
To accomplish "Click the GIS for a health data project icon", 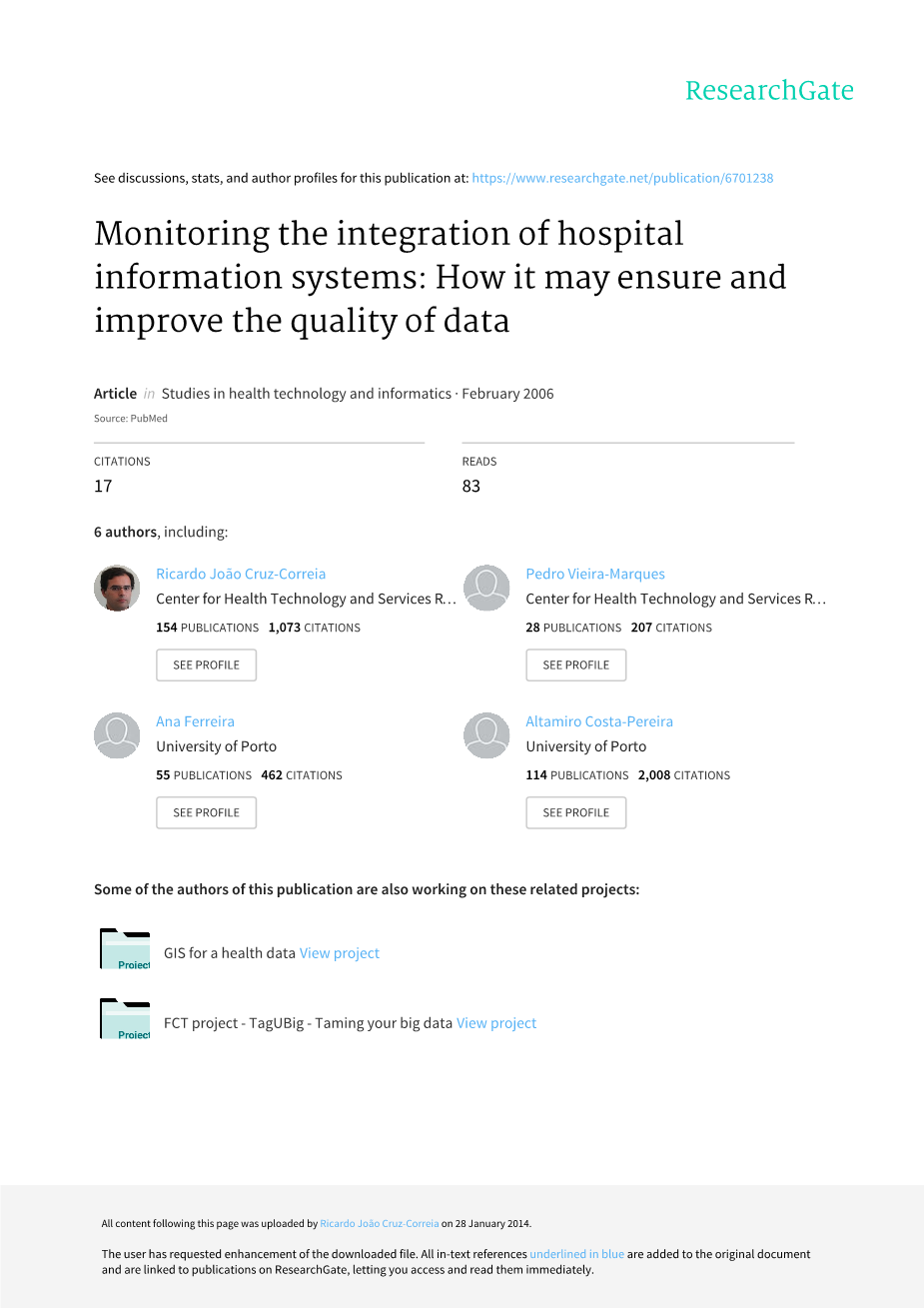I will pos(125,949).
